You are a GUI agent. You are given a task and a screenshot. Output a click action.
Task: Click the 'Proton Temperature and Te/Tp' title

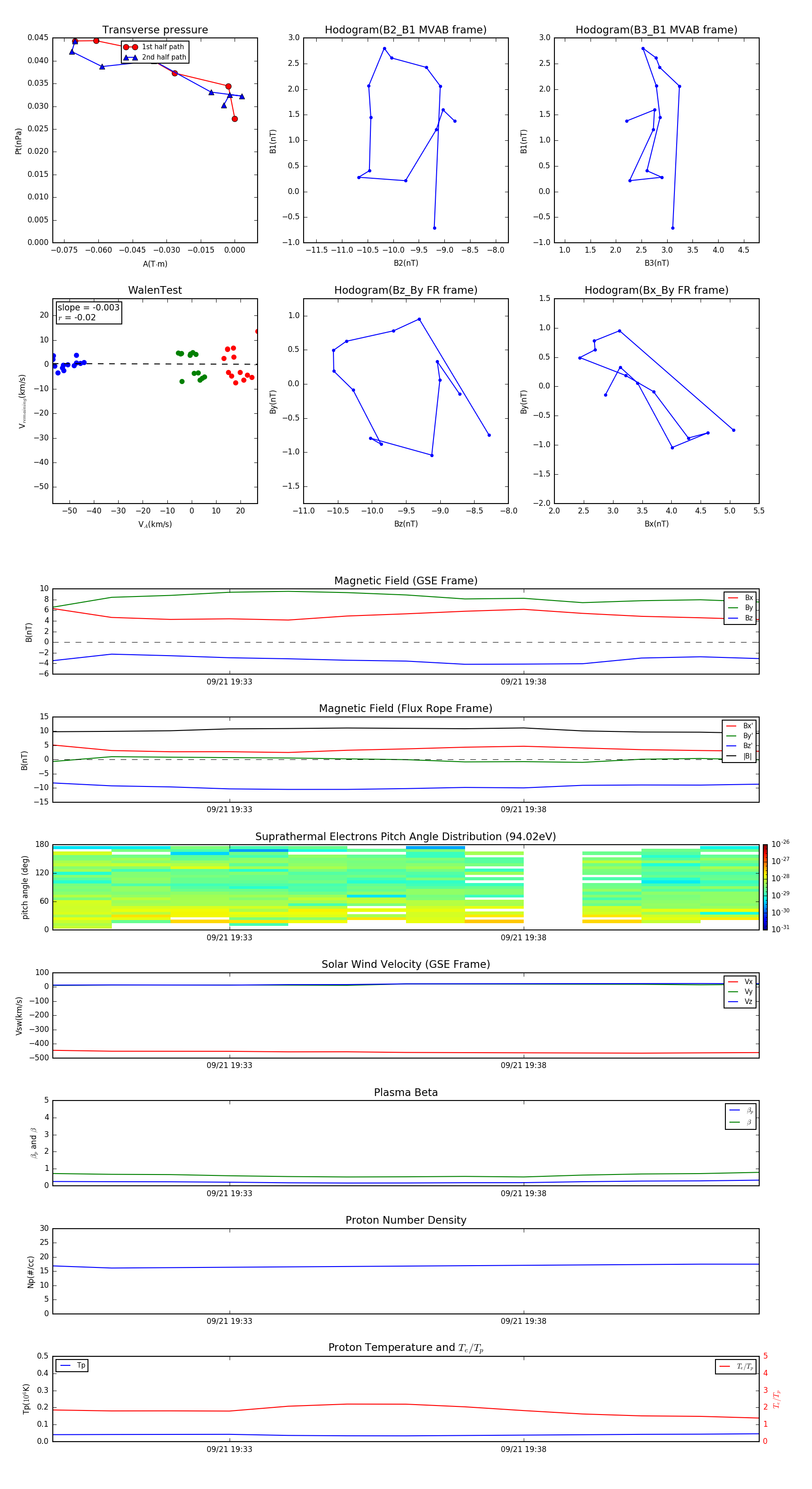(406, 1348)
